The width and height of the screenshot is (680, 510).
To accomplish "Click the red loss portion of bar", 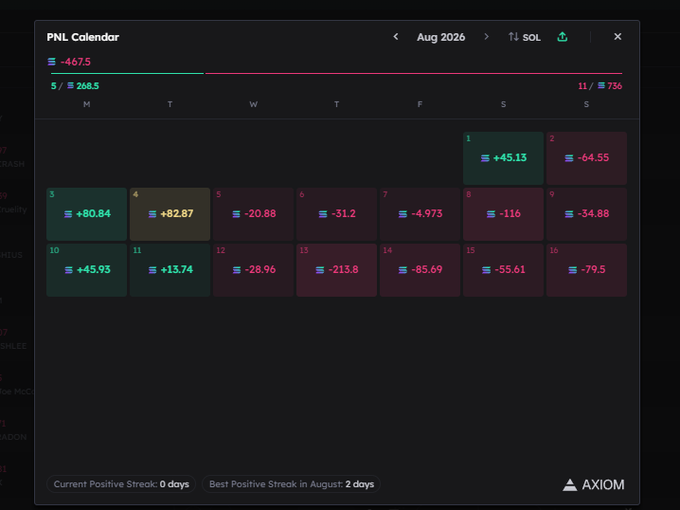I will pos(414,73).
